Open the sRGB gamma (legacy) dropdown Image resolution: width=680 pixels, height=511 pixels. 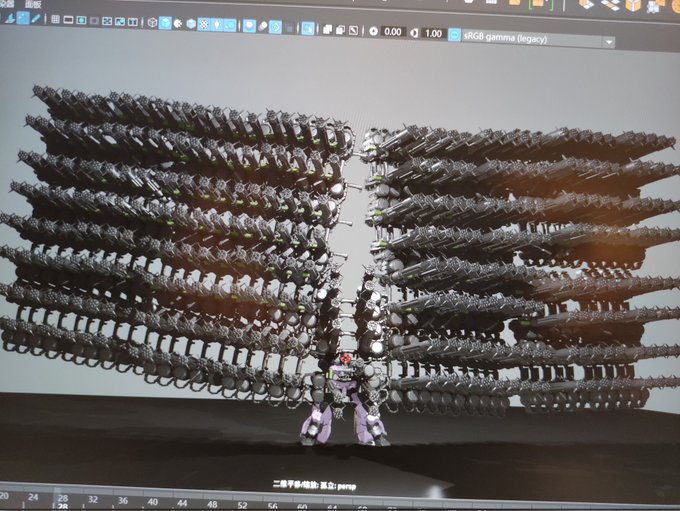(538, 39)
